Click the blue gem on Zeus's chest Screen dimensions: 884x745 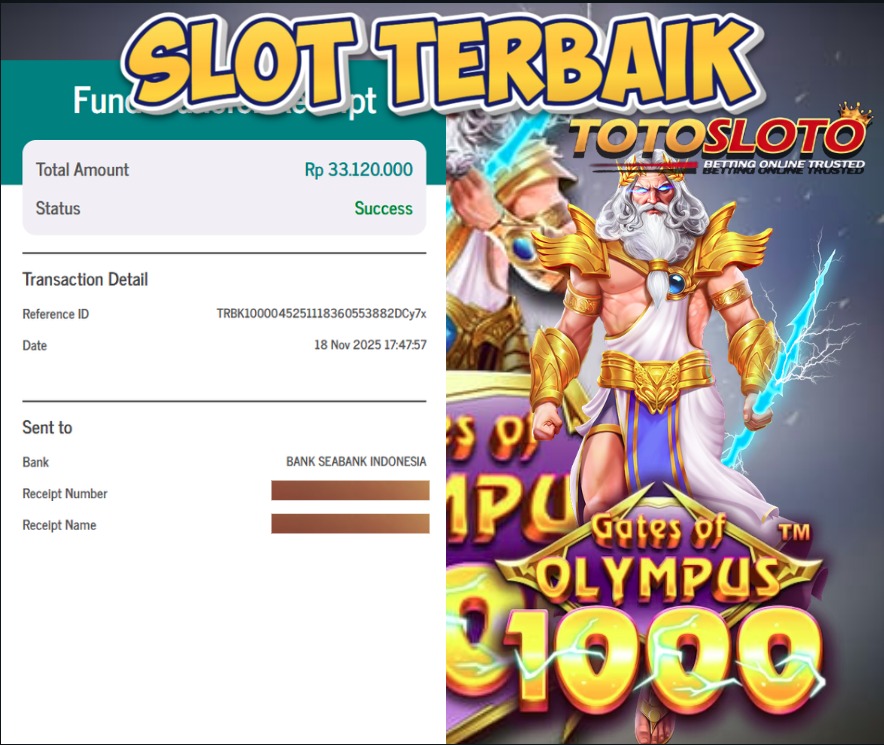pyautogui.click(x=677, y=282)
